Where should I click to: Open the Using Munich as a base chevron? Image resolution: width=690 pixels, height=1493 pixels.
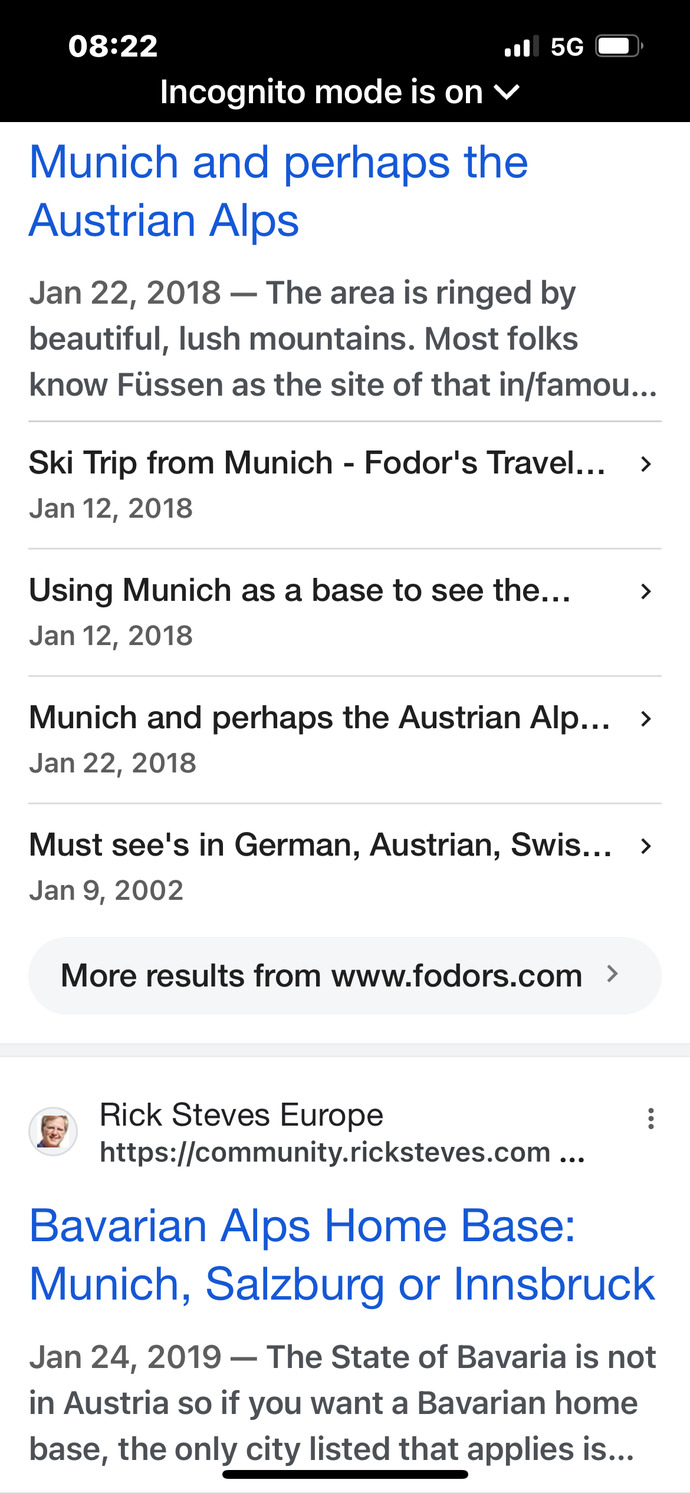pyautogui.click(x=646, y=591)
